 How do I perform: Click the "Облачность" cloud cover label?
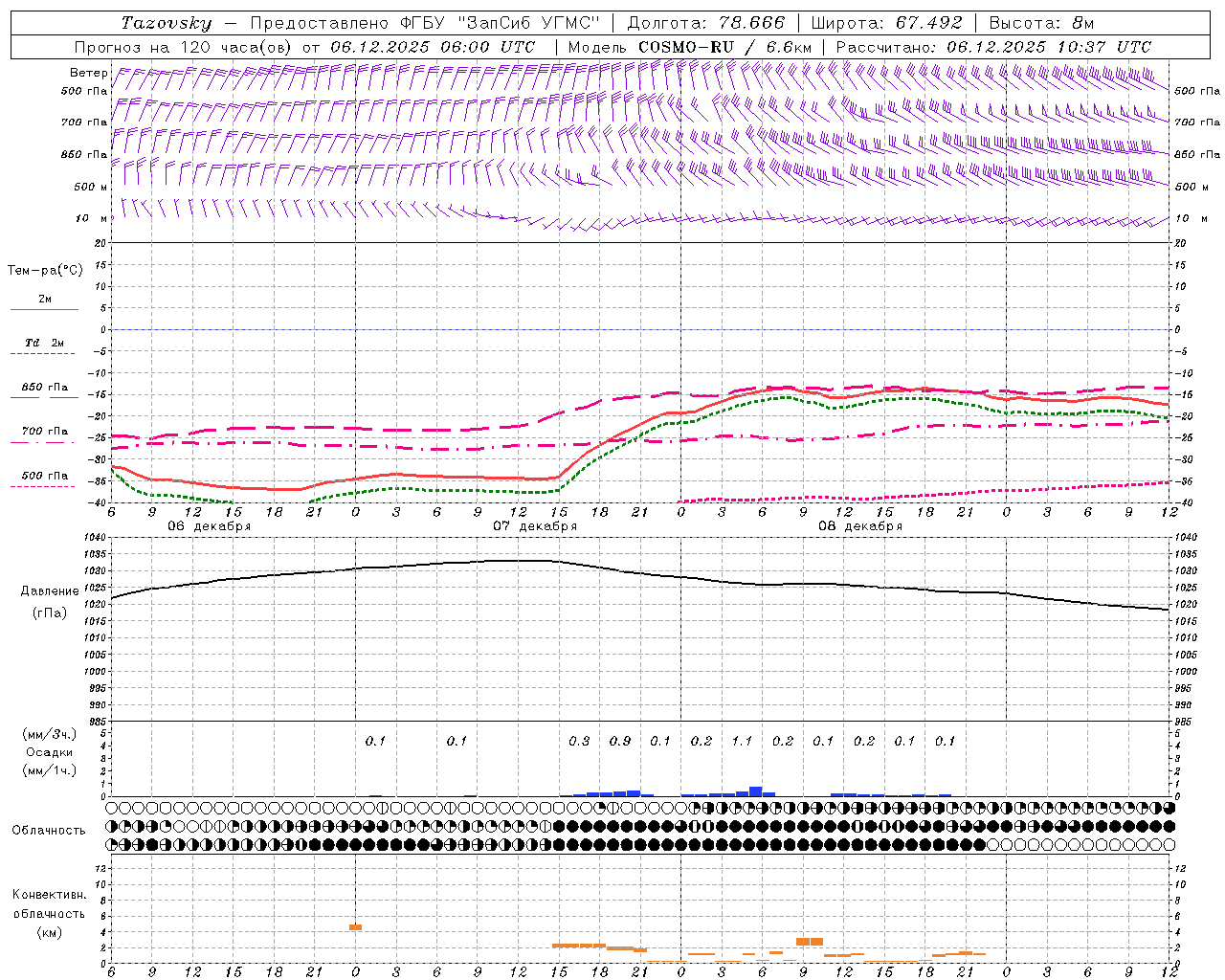pos(49,831)
